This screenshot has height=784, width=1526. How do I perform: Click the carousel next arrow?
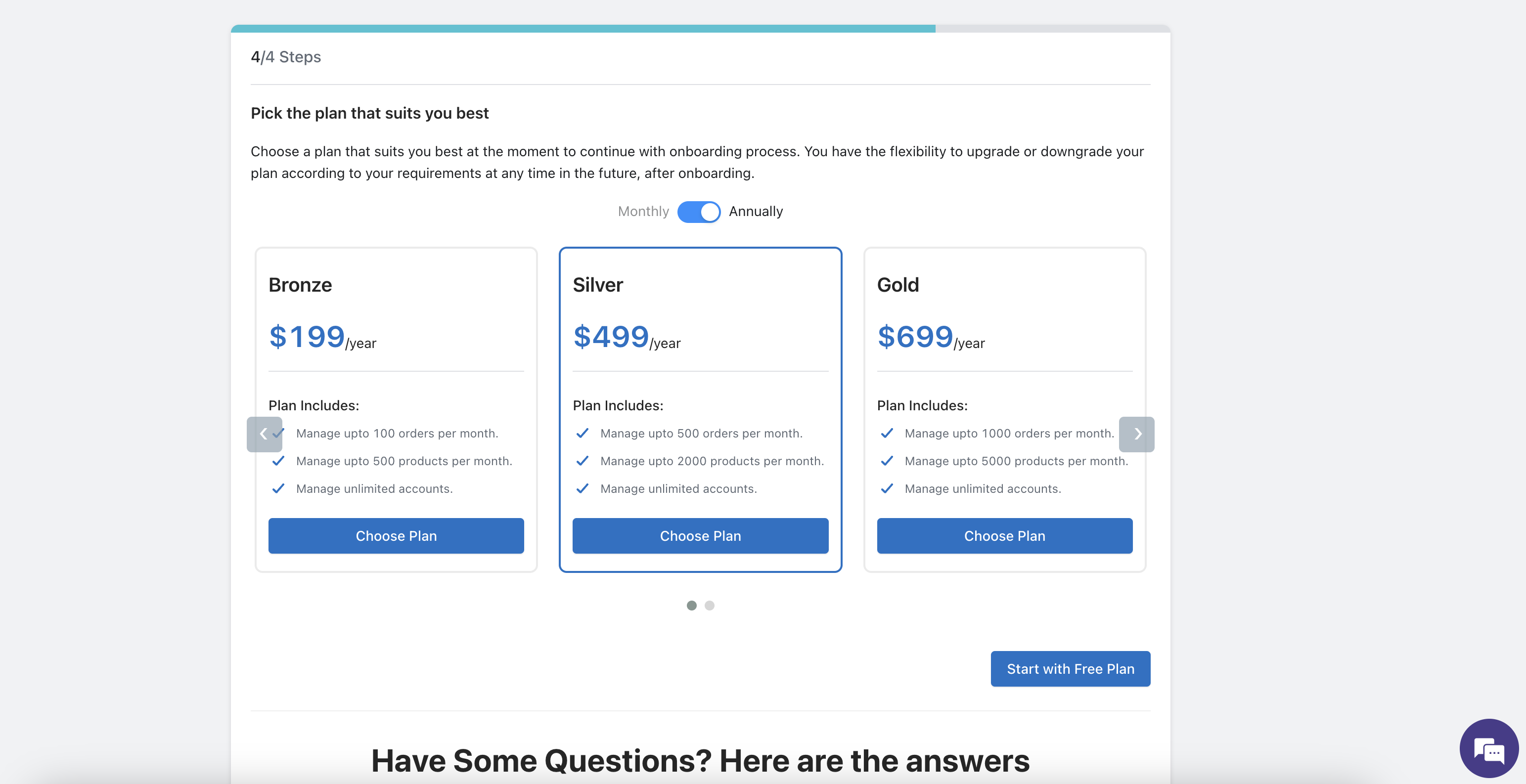click(1136, 434)
